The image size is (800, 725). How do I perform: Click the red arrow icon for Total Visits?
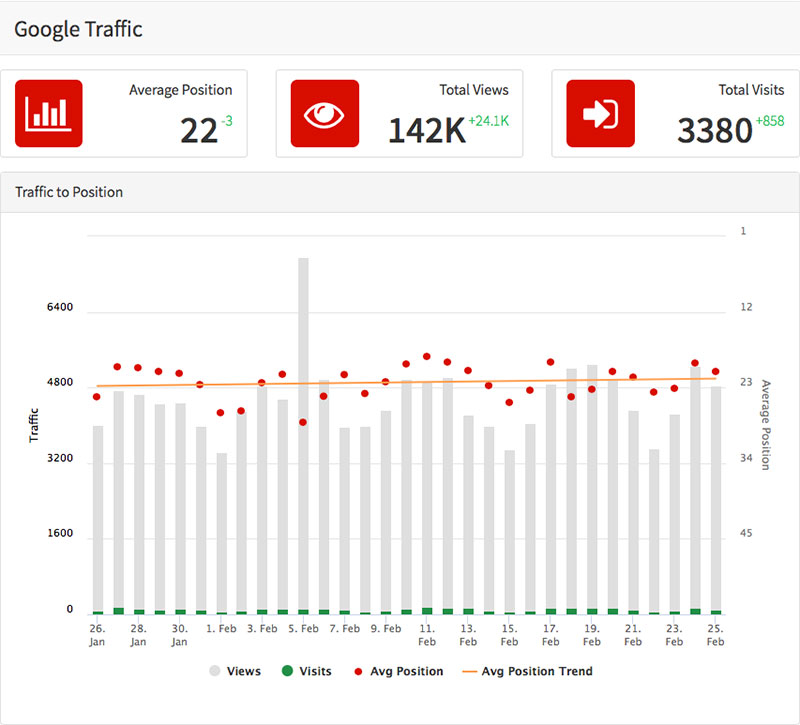[601, 113]
